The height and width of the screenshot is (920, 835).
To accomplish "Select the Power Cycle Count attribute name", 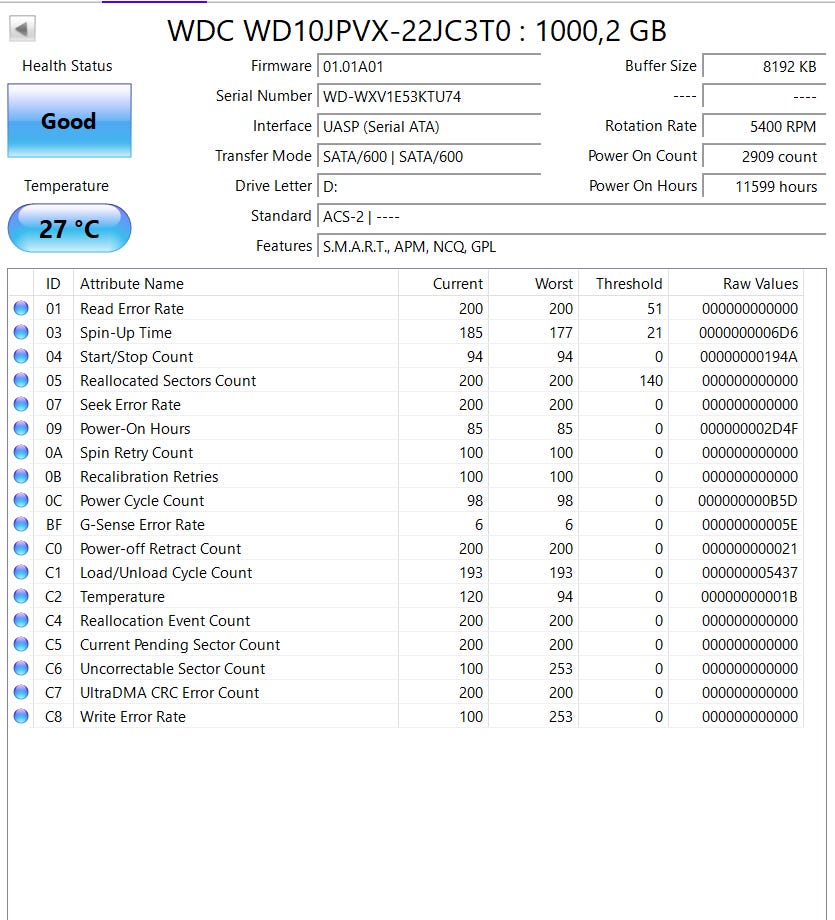I will tap(142, 500).
